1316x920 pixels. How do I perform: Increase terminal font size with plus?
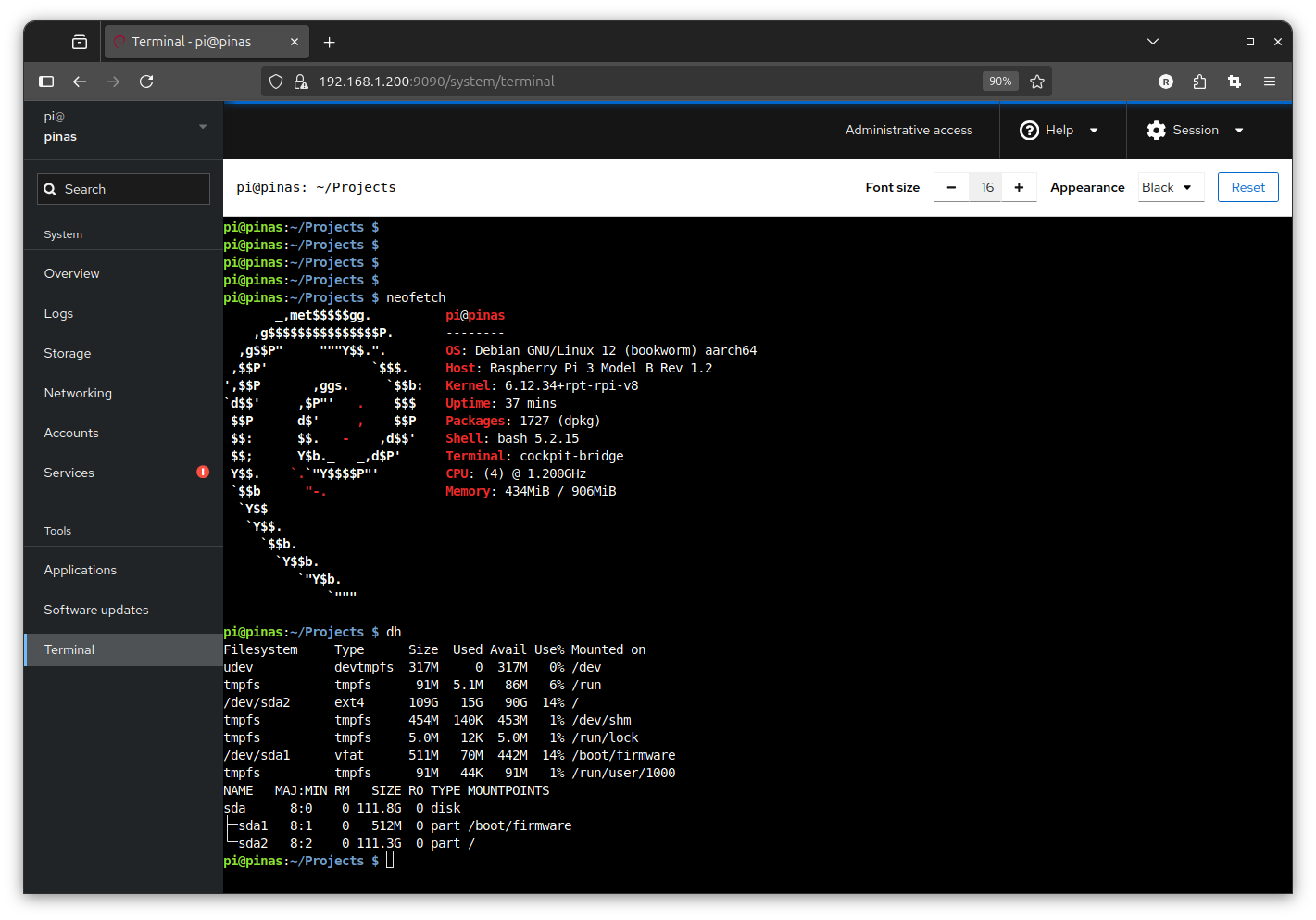pyautogui.click(x=1019, y=187)
